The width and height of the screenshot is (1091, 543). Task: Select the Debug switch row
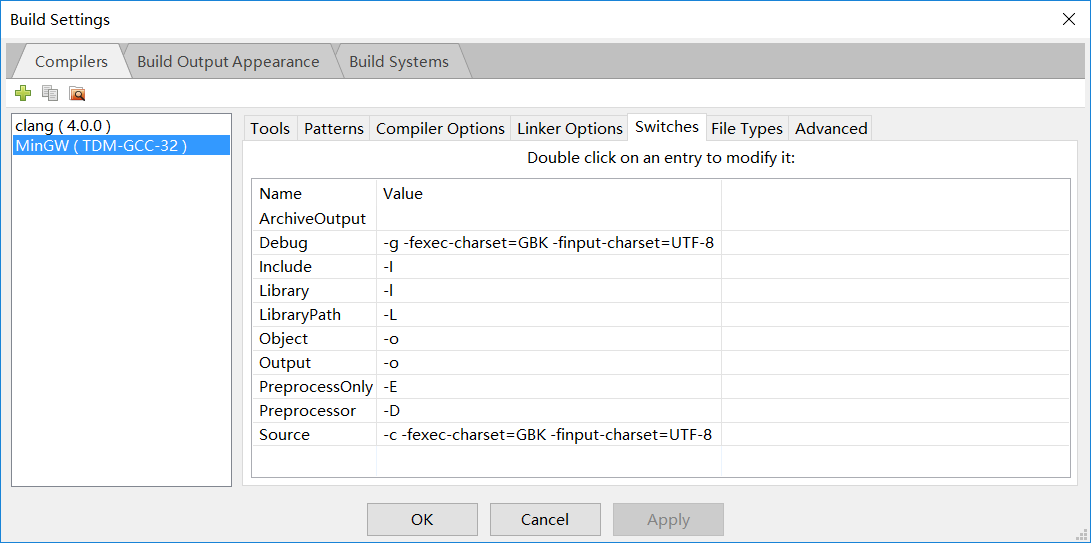(284, 243)
